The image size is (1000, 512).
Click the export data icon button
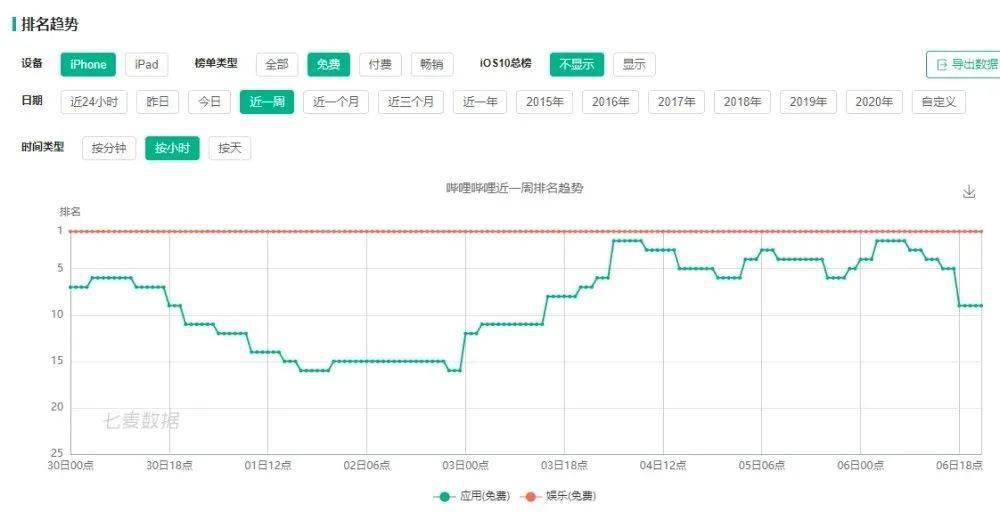(x=963, y=64)
